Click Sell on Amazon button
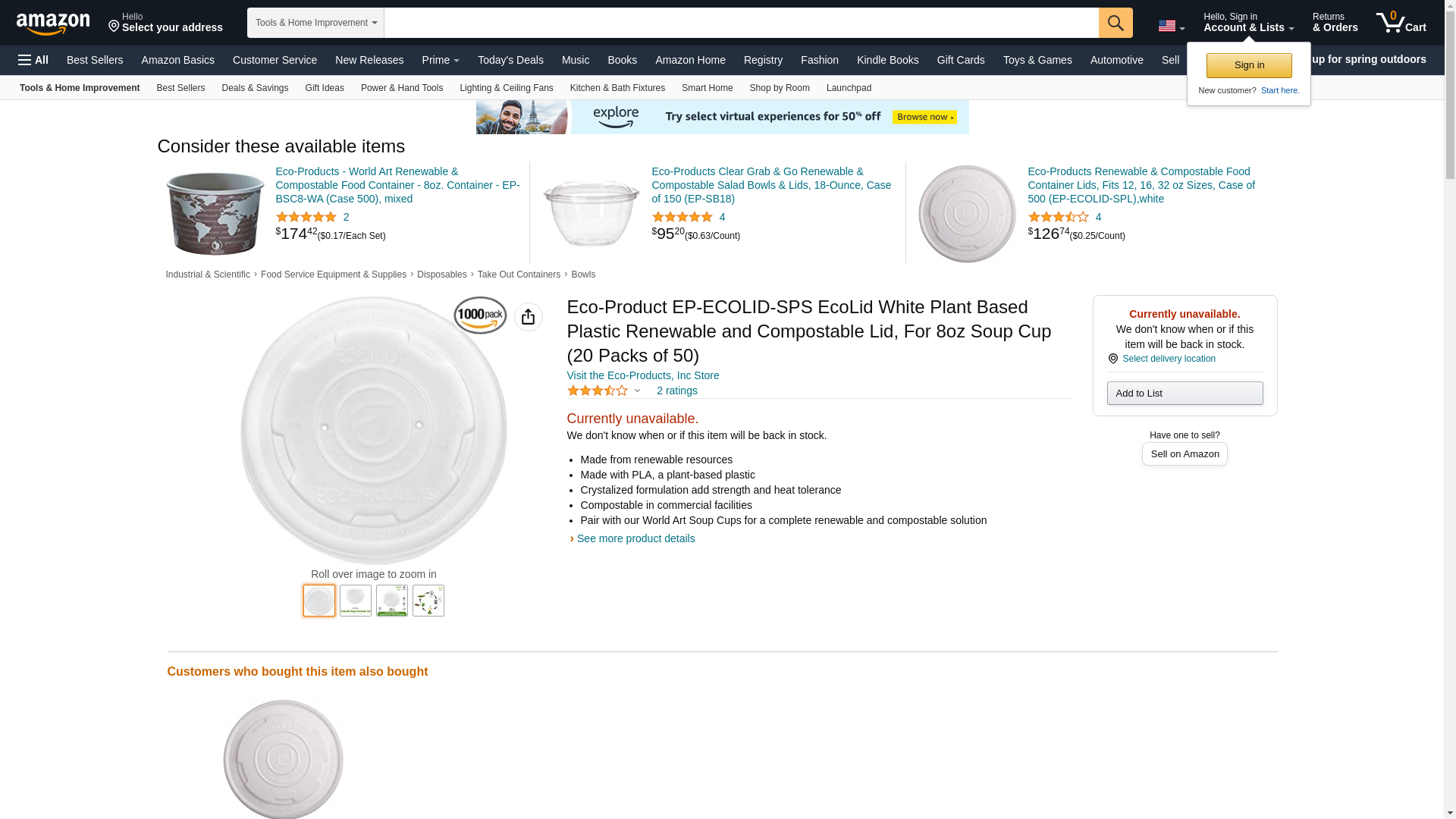Image resolution: width=1456 pixels, height=819 pixels. (1185, 453)
